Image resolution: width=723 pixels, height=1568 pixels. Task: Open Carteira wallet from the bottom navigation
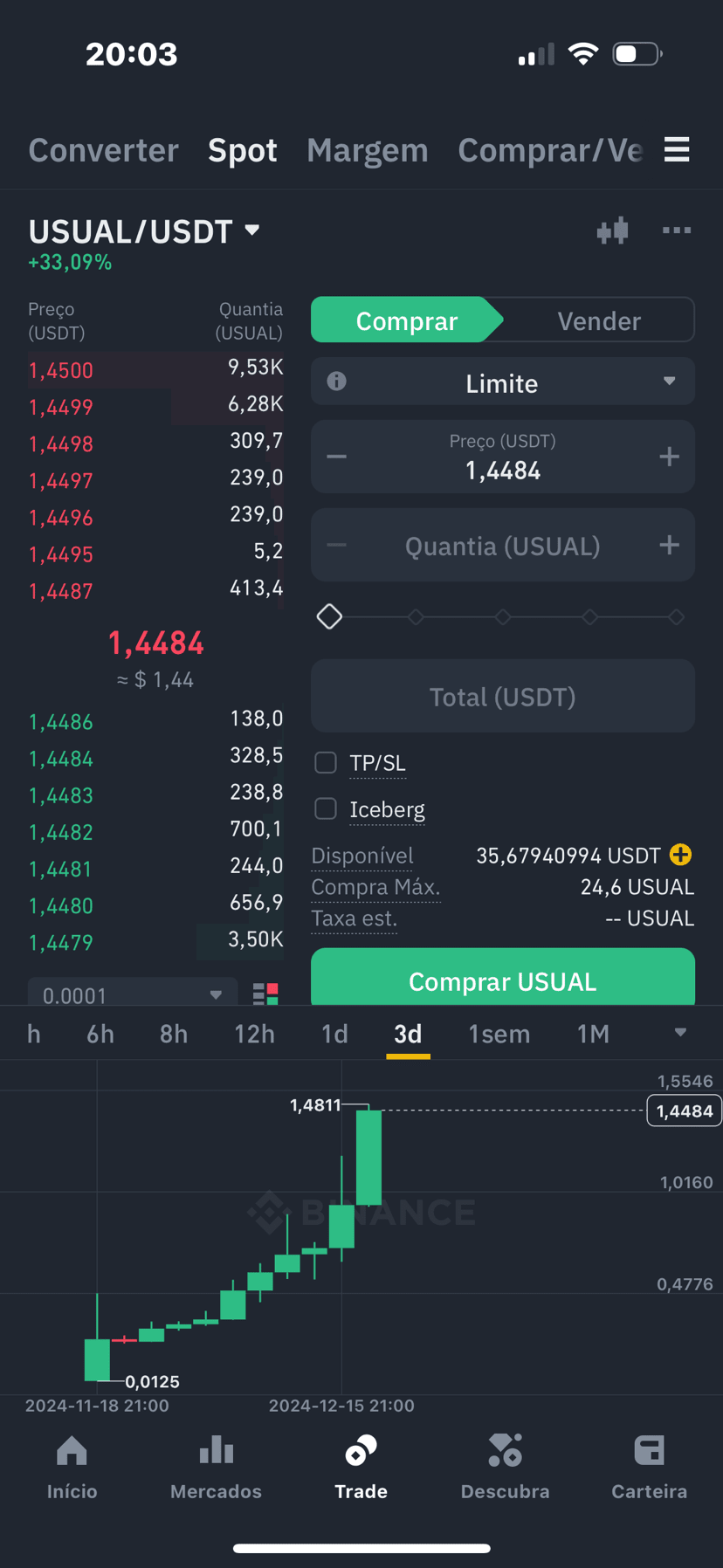point(649,1468)
